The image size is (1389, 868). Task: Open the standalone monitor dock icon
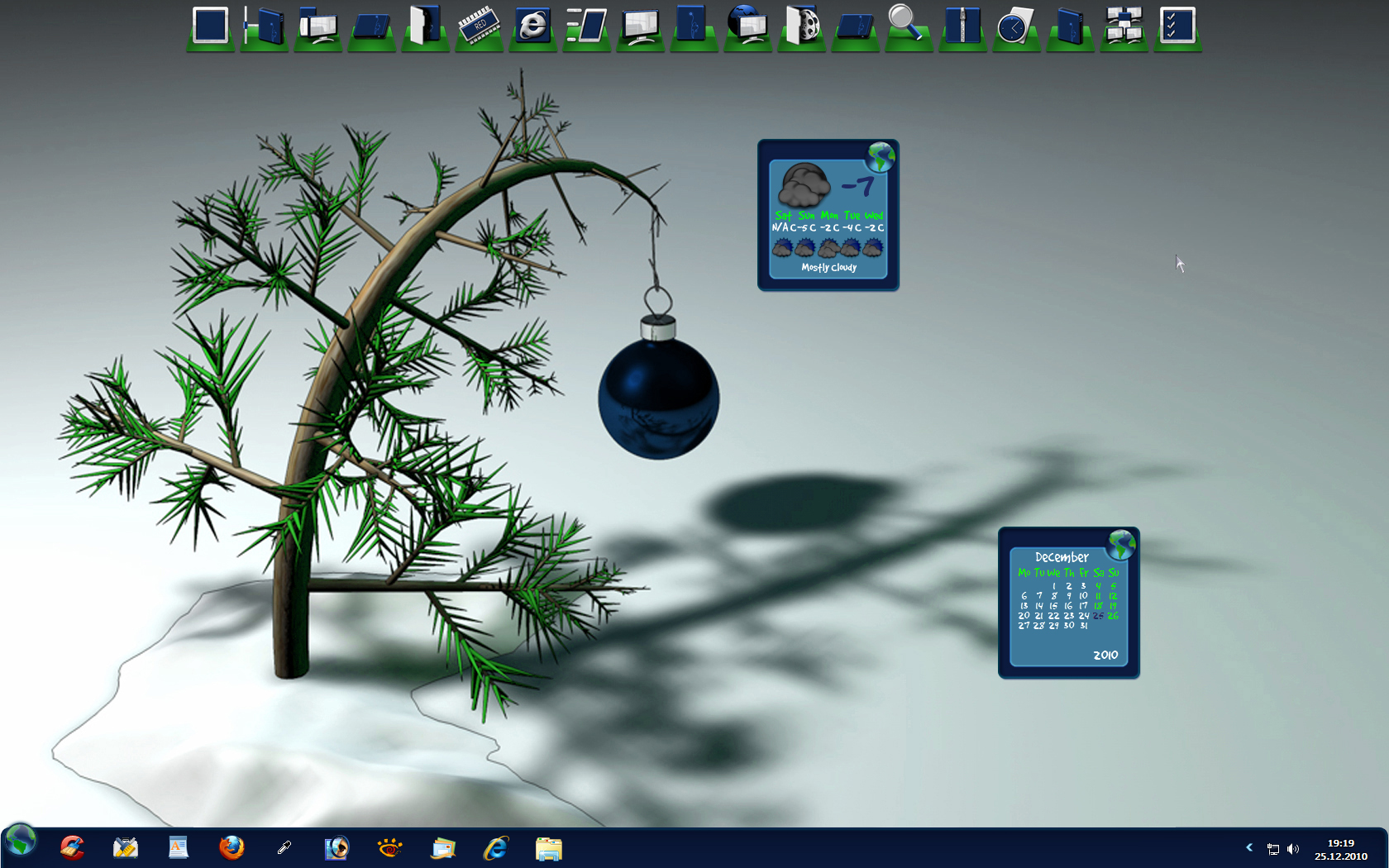[x=641, y=25]
